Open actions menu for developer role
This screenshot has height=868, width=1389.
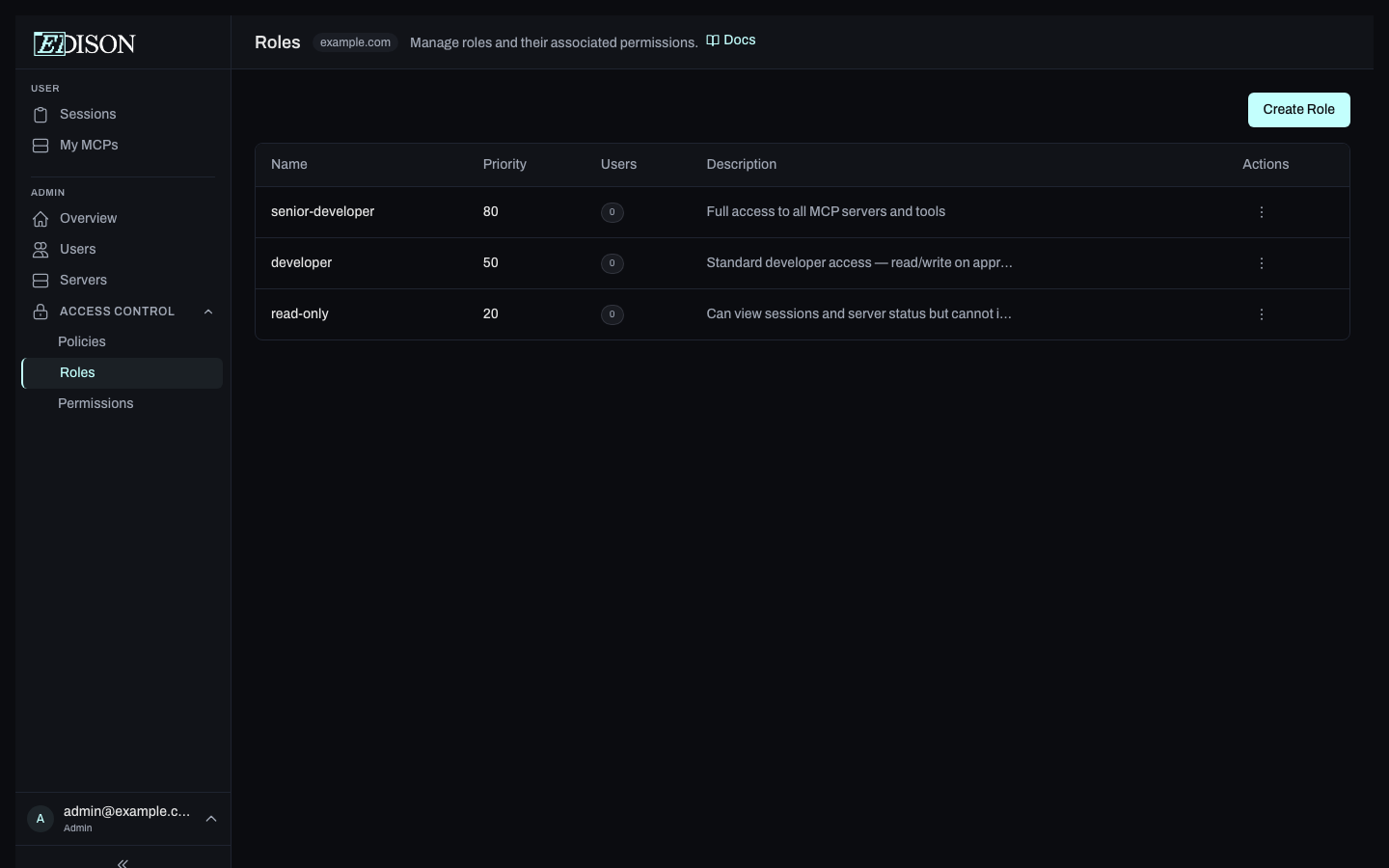click(x=1261, y=263)
